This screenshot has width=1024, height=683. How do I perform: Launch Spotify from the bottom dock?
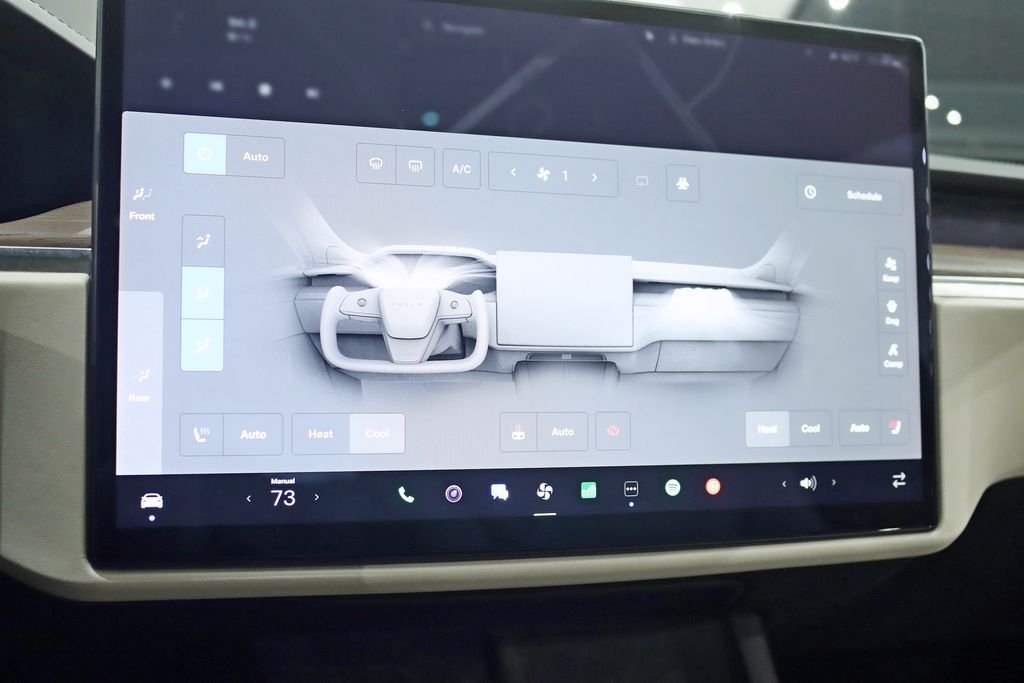point(673,487)
